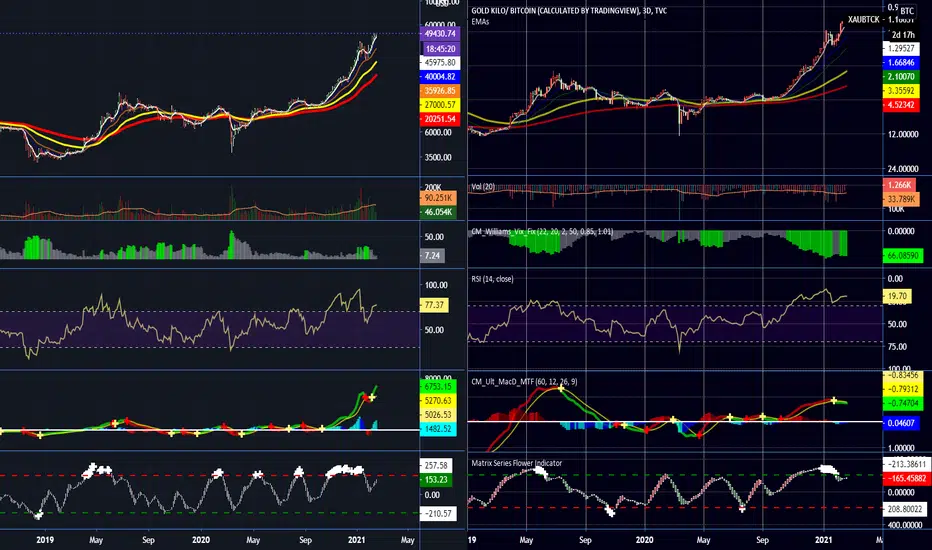Image resolution: width=932 pixels, height=550 pixels.
Task: Click the 400.00000 axis value
Action: [x=905, y=525]
